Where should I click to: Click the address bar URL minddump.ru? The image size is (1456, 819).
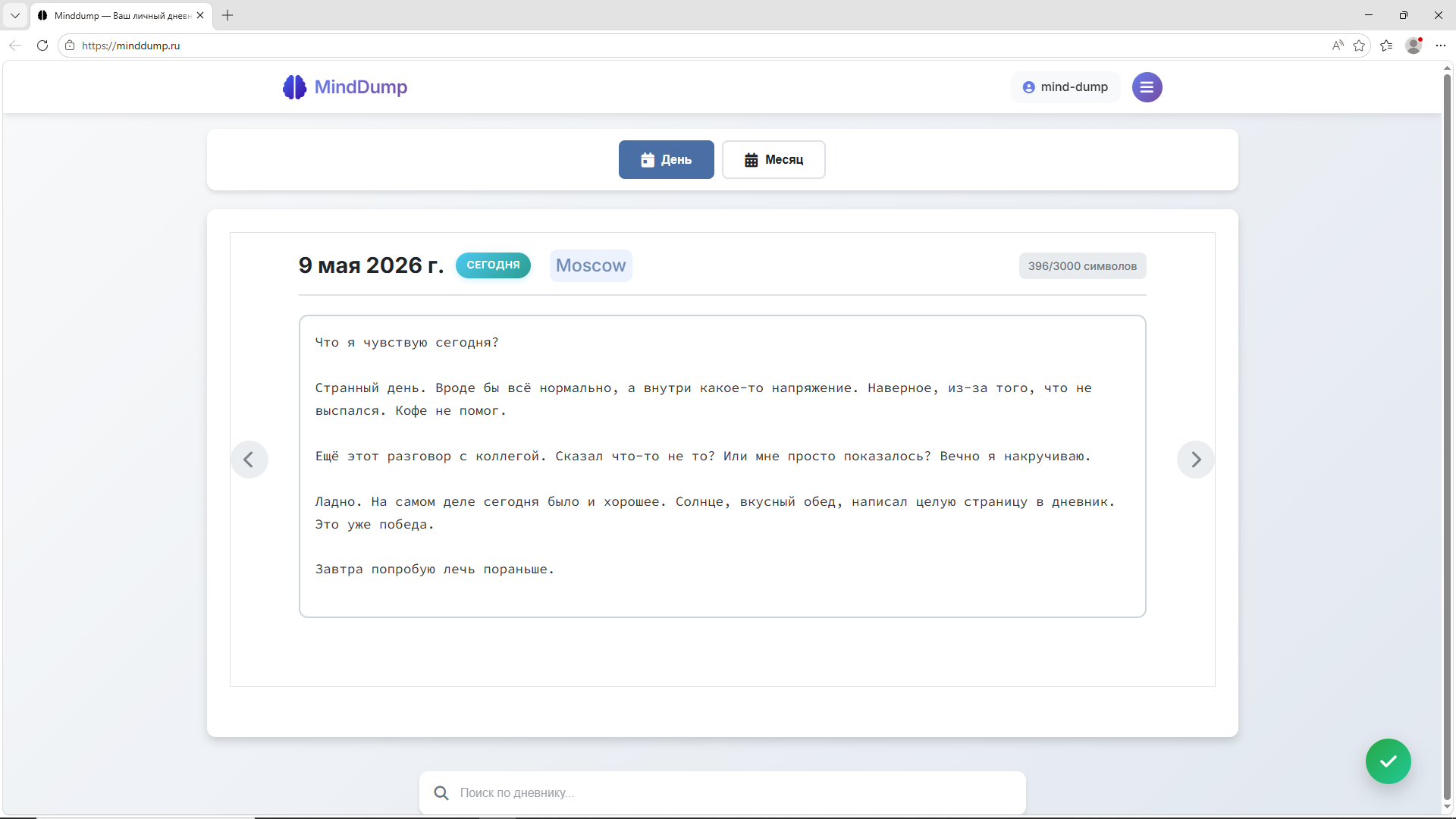click(131, 45)
